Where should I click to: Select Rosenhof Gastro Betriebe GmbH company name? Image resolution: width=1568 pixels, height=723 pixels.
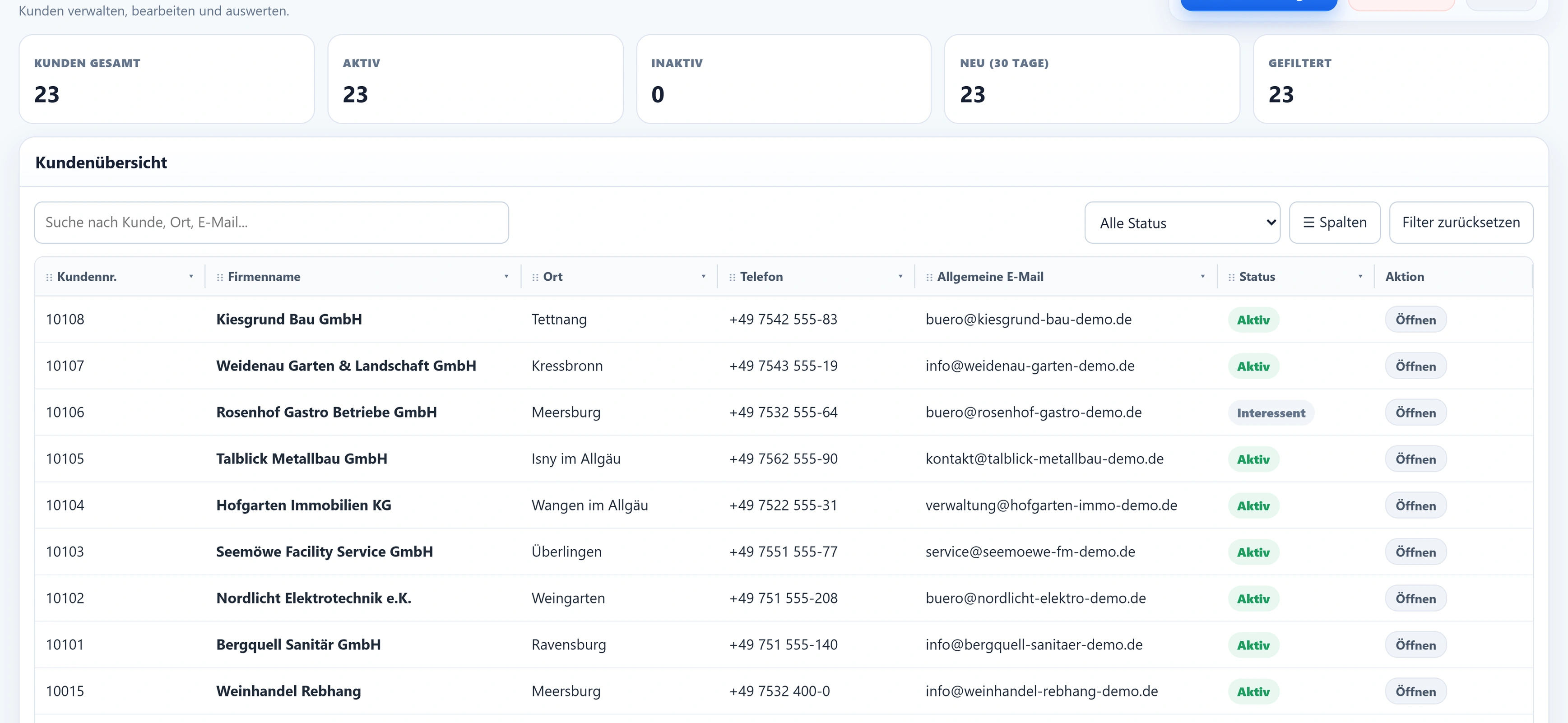(x=326, y=412)
